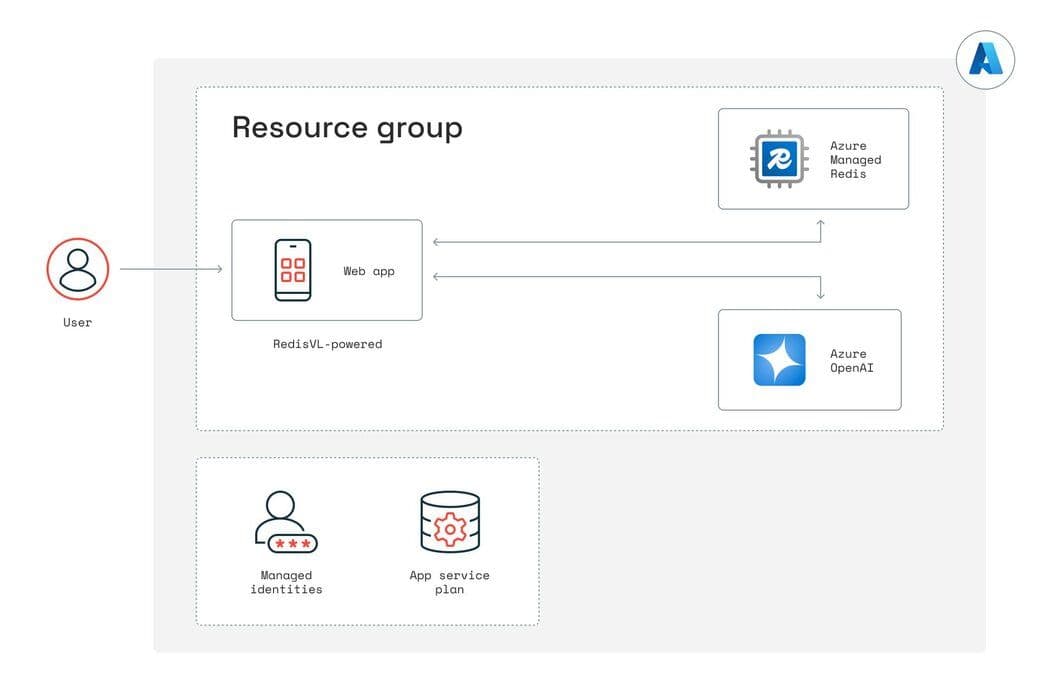Click the Azure logo in the top-right corner
1038x683 pixels.
(986, 60)
